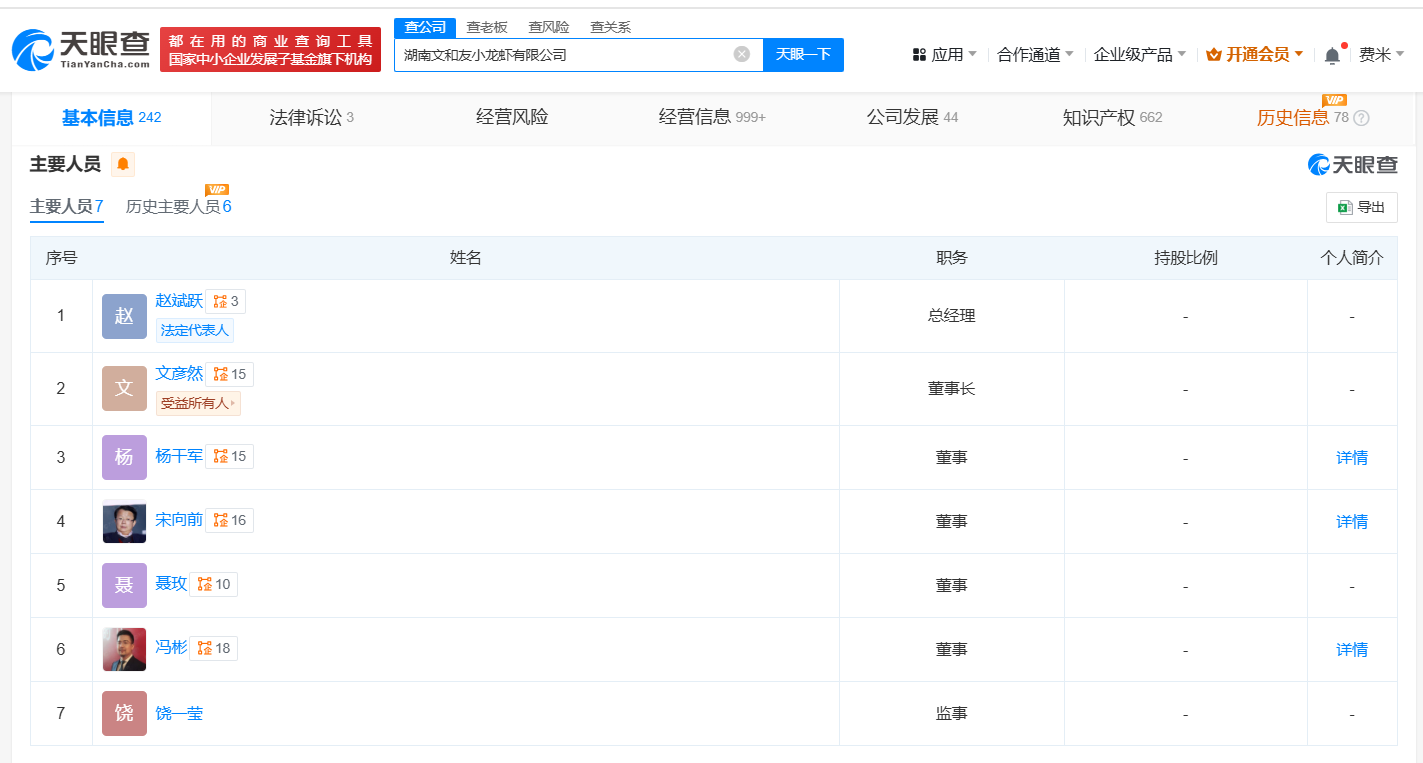
Task: Open 赵斌跃 name link
Action: pos(179,301)
